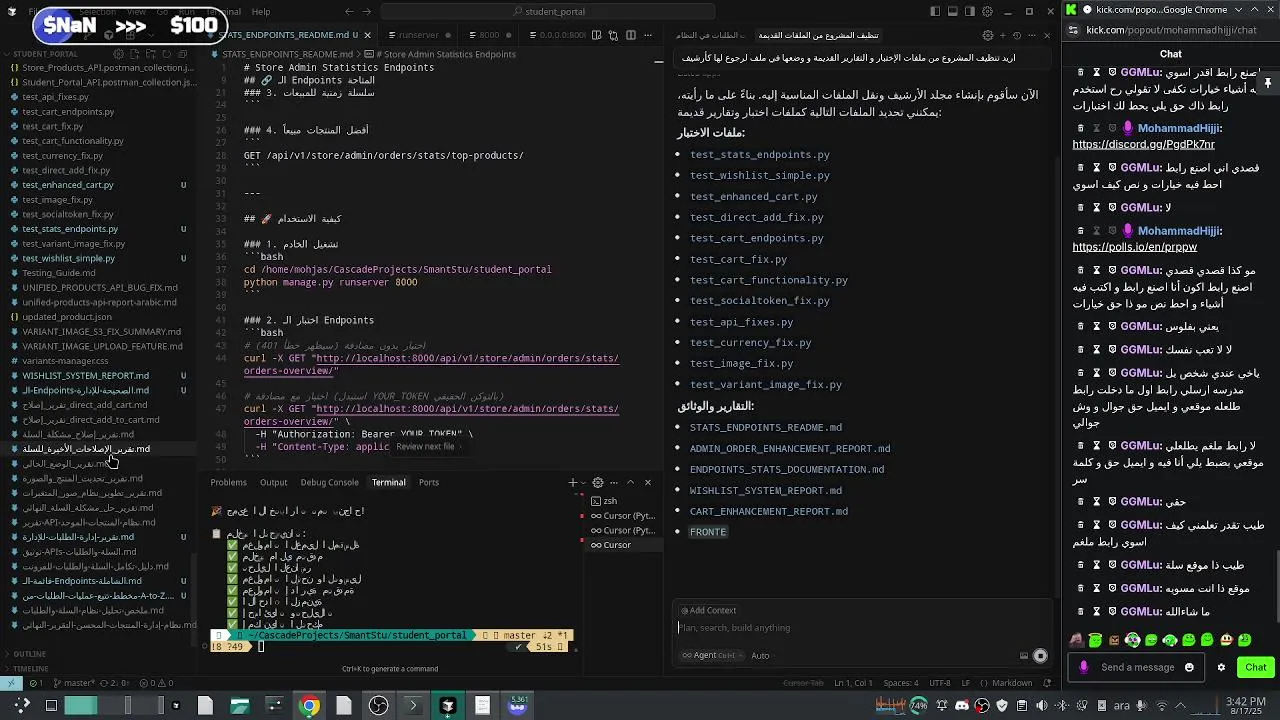Image resolution: width=1280 pixels, height=720 pixels.
Task: Collapse the STUDENT_PORTAL explorer header
Action: (45, 54)
